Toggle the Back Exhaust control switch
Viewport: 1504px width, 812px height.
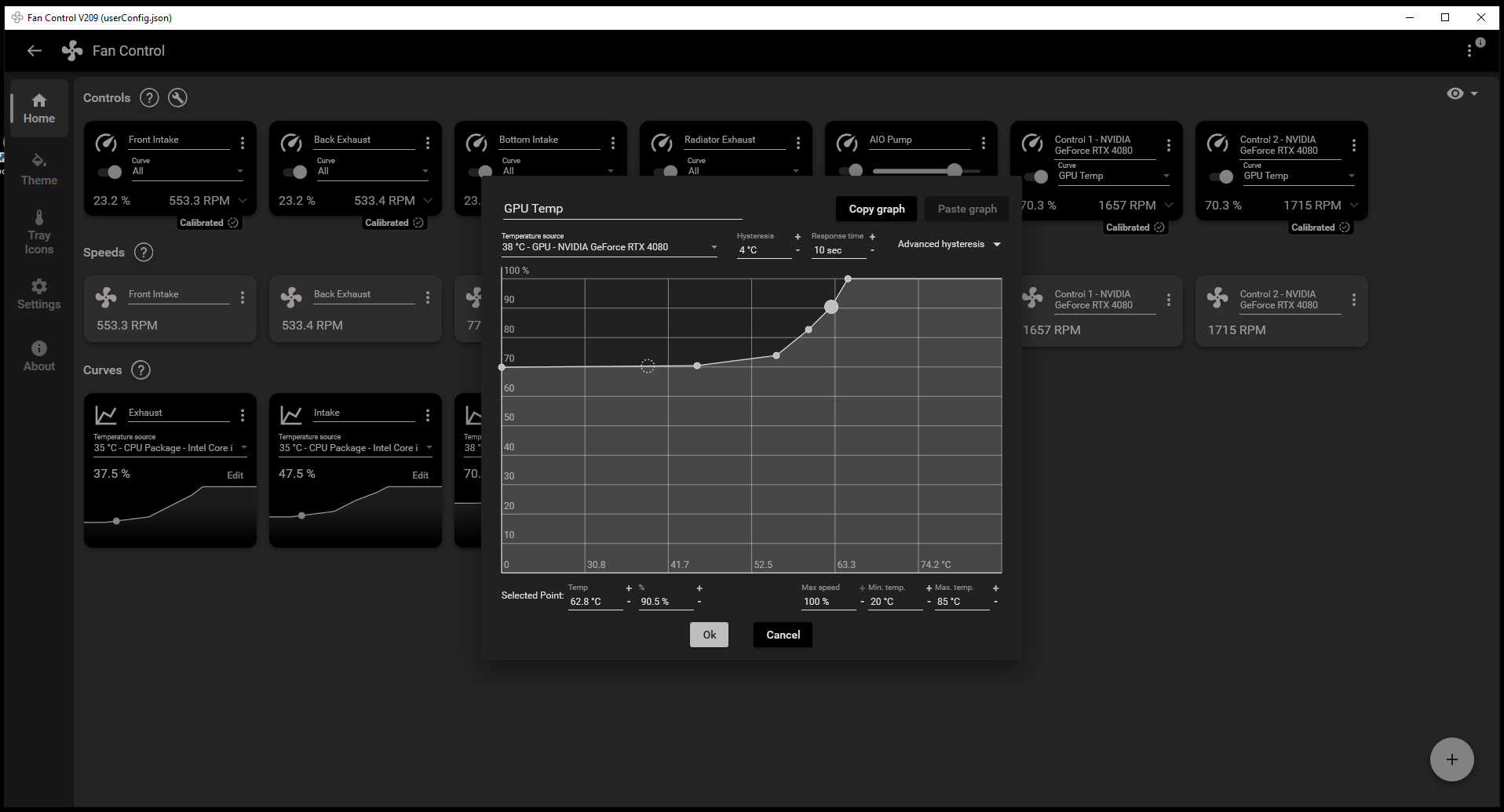(x=295, y=172)
